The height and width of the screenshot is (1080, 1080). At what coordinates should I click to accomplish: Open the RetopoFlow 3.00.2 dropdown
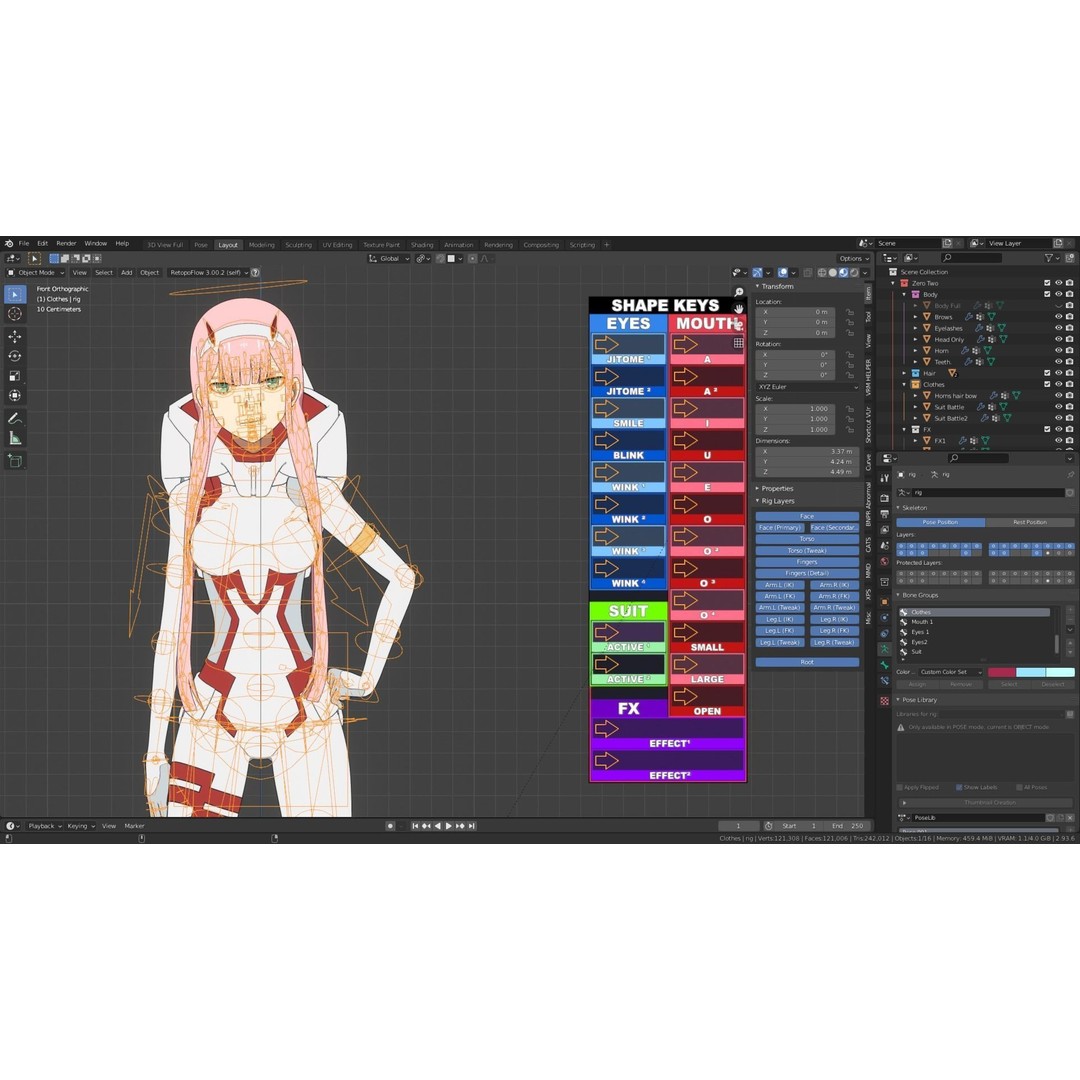[209, 273]
